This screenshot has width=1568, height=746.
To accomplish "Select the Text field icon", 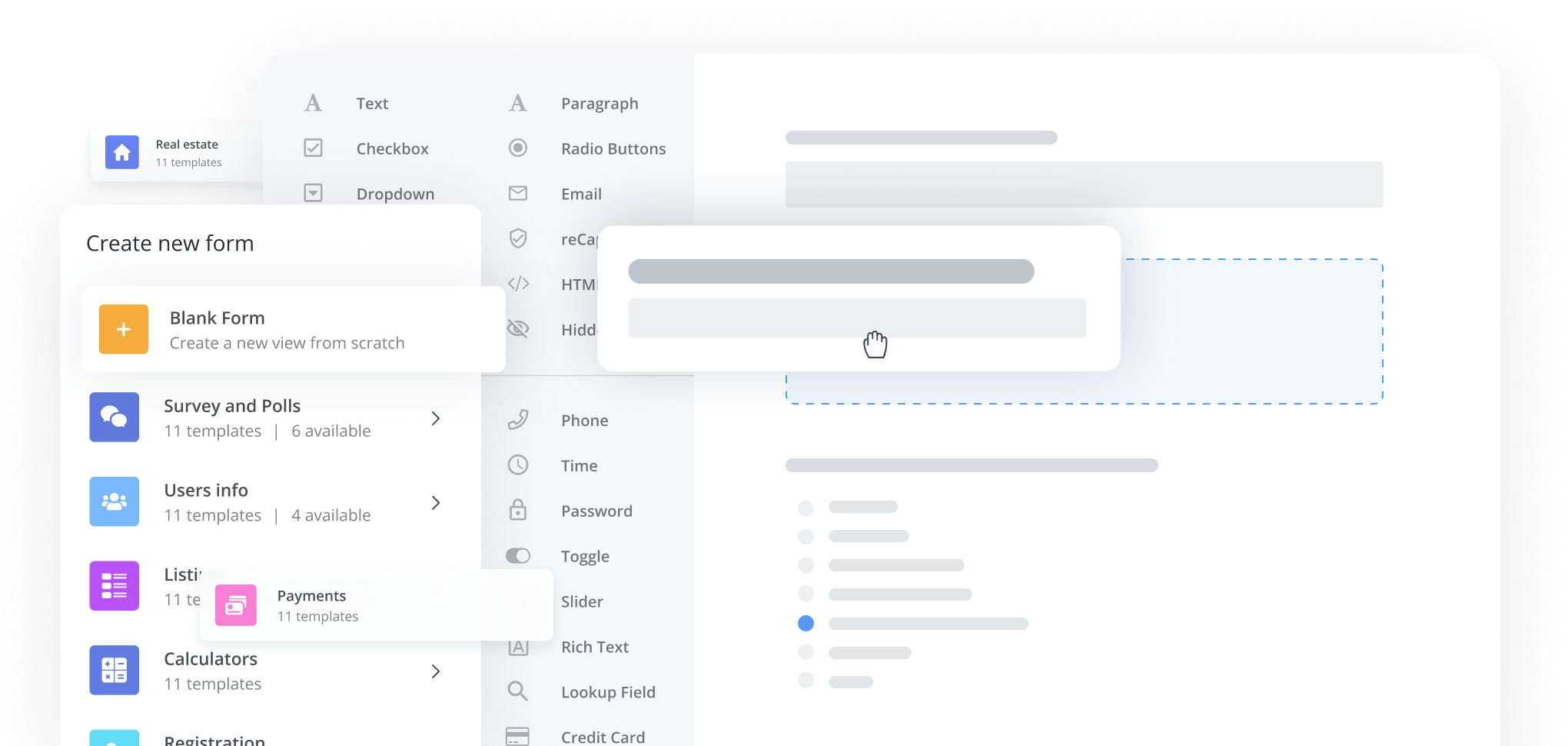I will (314, 102).
